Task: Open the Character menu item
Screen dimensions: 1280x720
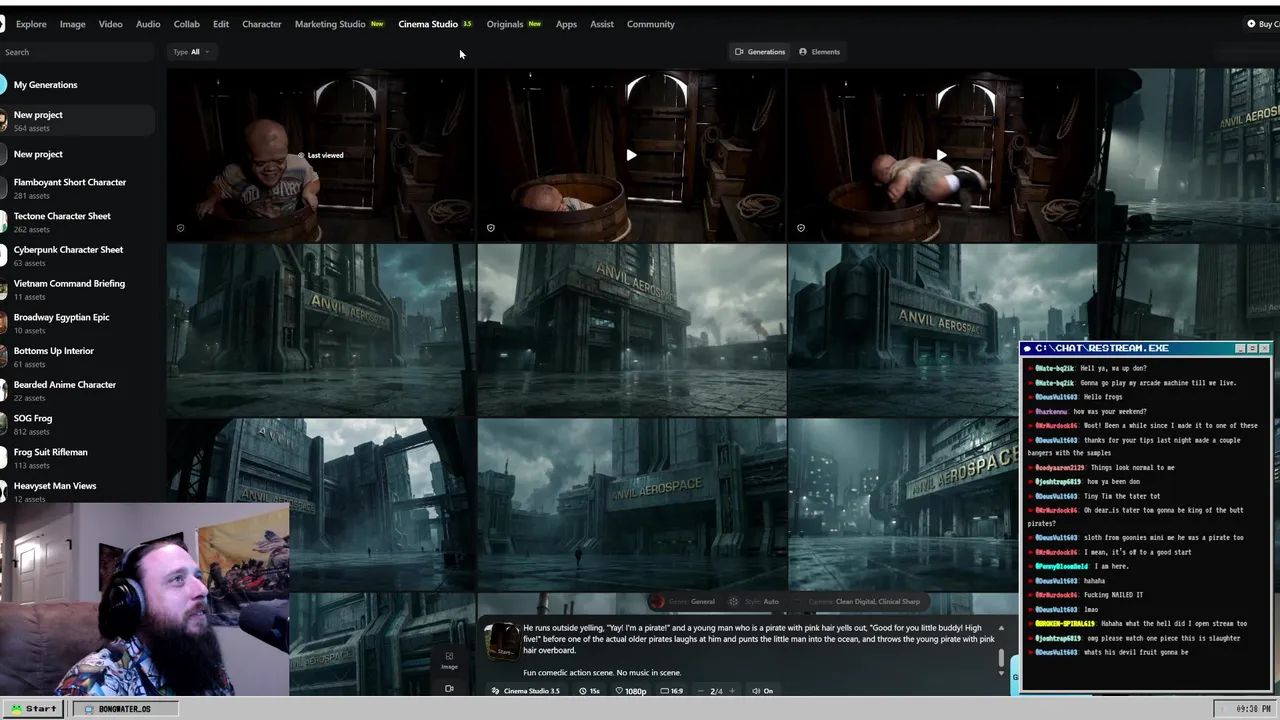Action: click(x=262, y=24)
